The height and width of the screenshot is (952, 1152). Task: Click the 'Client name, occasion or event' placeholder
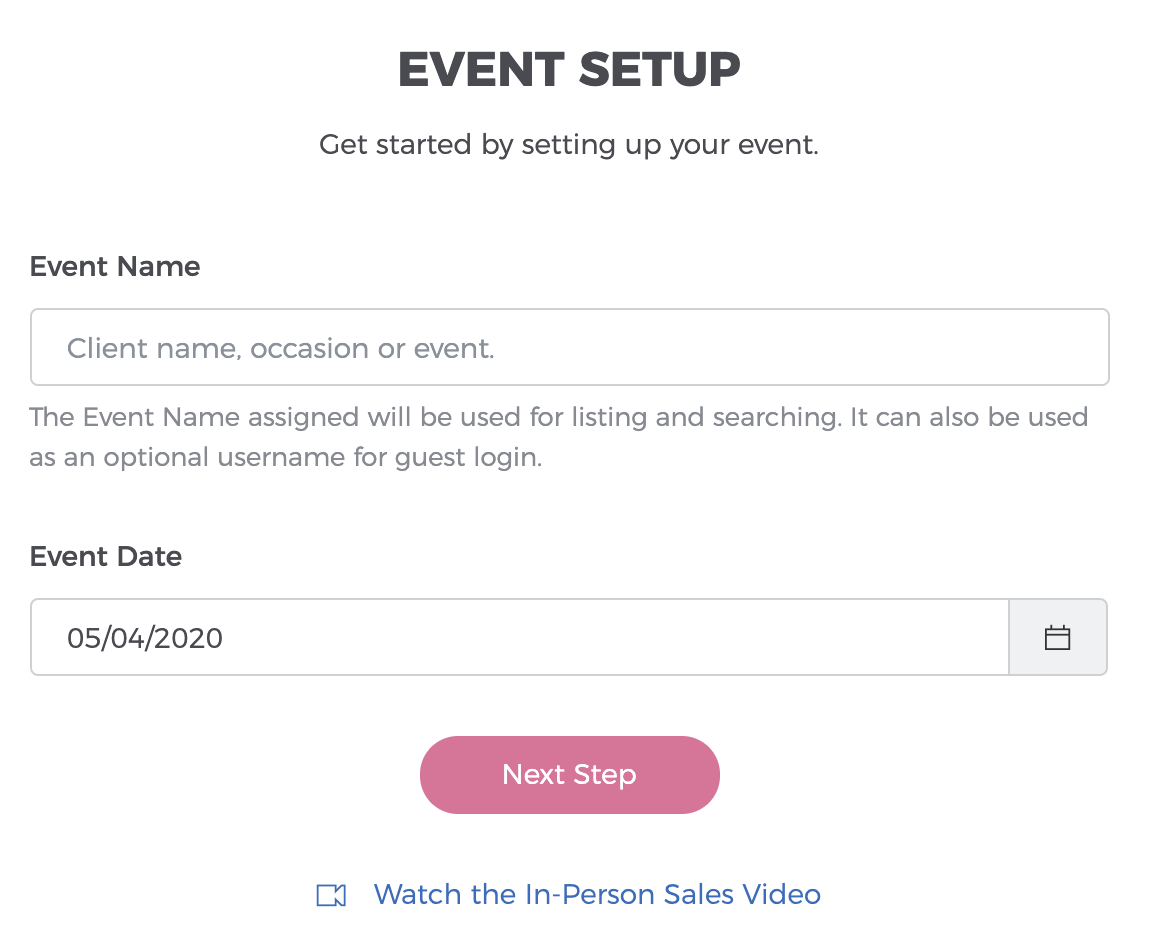click(x=281, y=348)
